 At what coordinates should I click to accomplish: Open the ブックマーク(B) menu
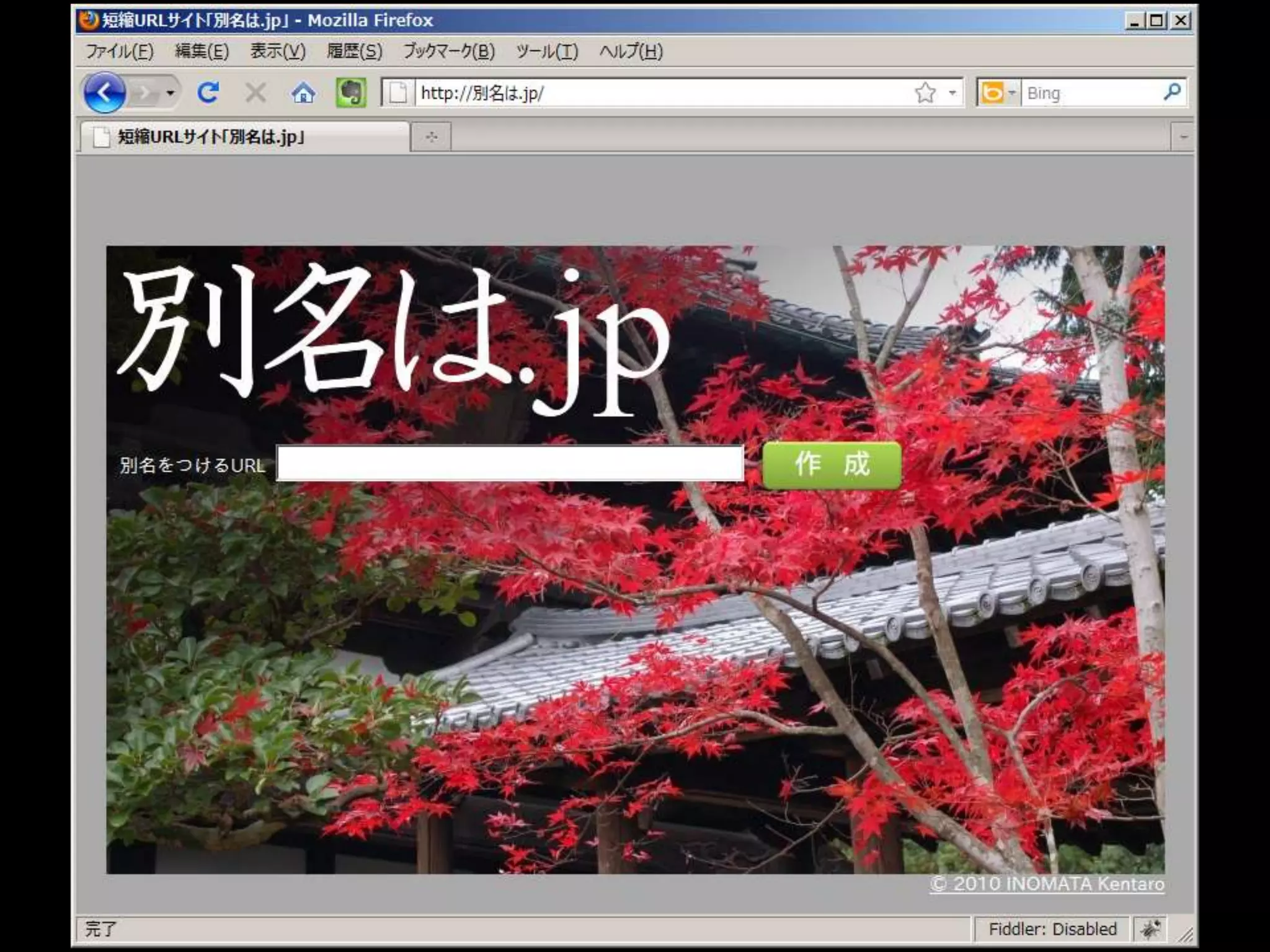[448, 51]
